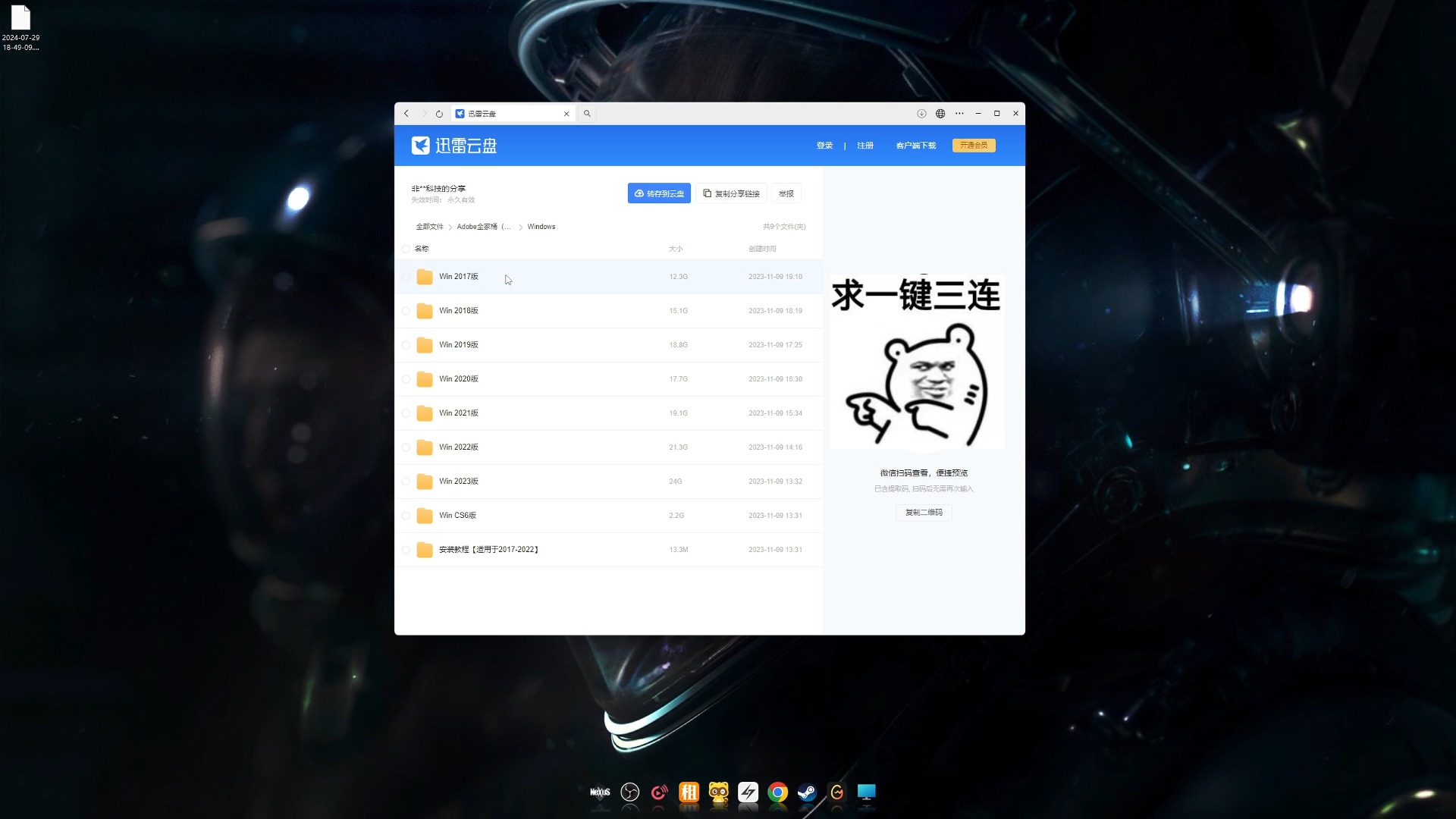Click the 举报 button
This screenshot has height=819, width=1456.
click(x=786, y=193)
